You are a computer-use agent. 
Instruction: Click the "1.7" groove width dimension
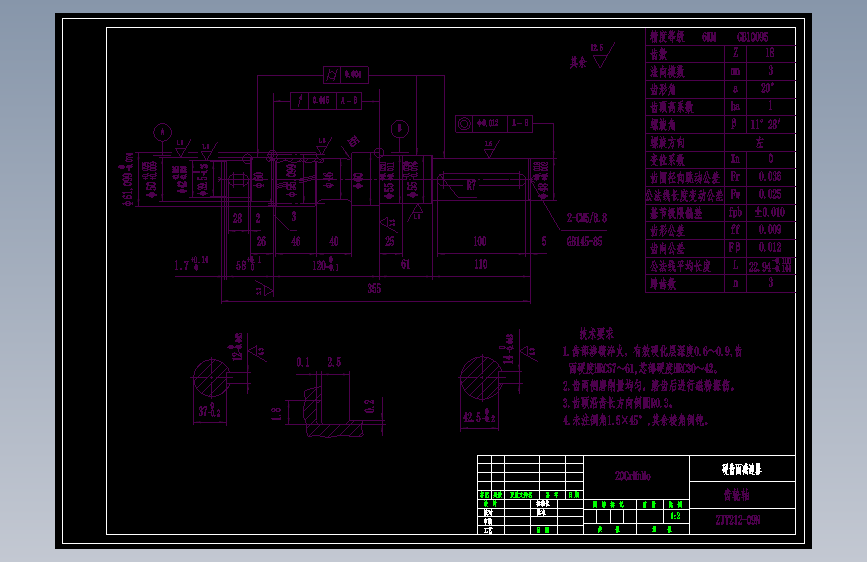[x=191, y=264]
